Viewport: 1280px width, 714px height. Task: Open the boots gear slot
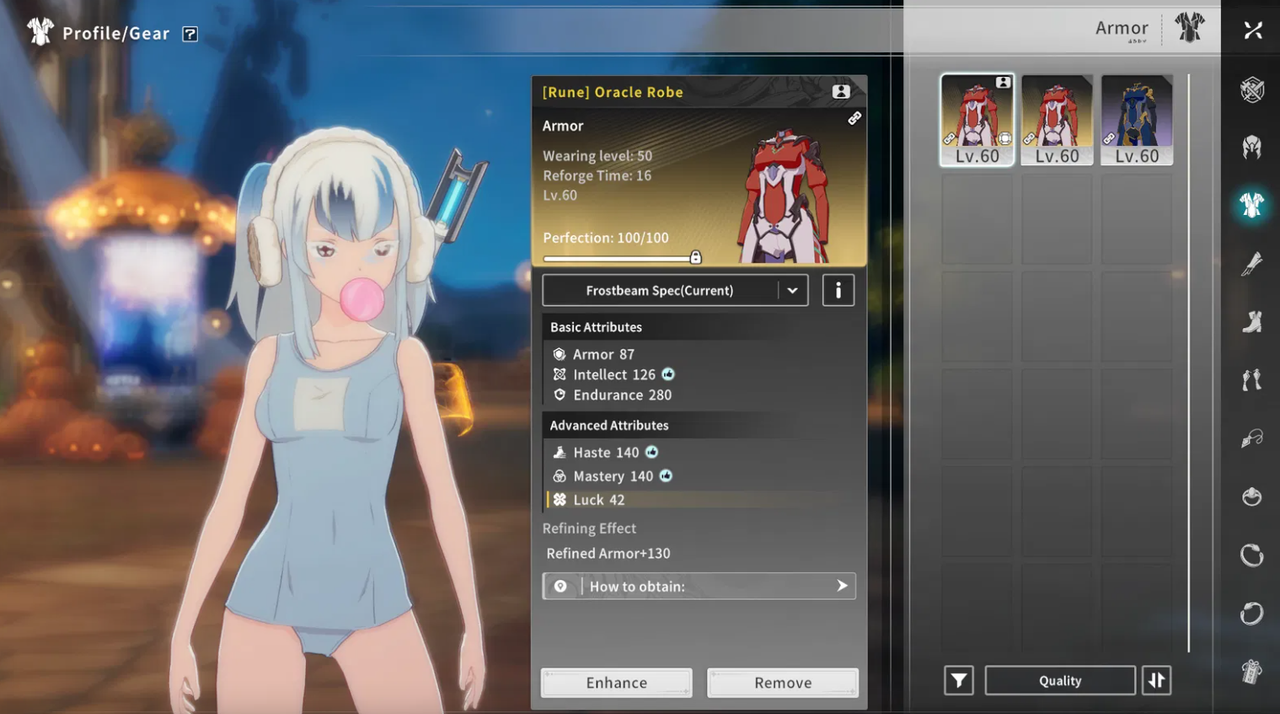point(1252,321)
